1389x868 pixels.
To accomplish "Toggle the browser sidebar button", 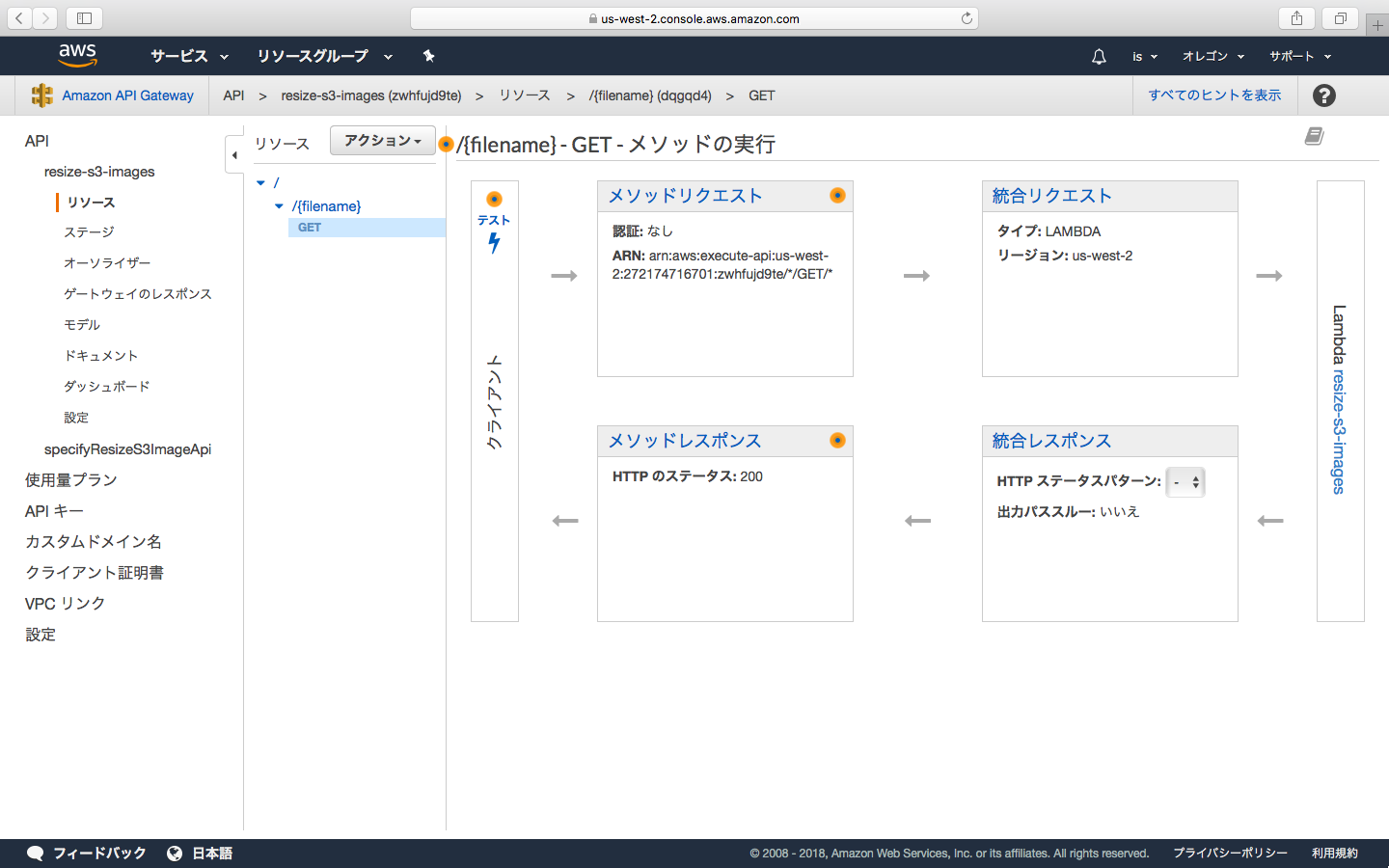I will click(84, 18).
